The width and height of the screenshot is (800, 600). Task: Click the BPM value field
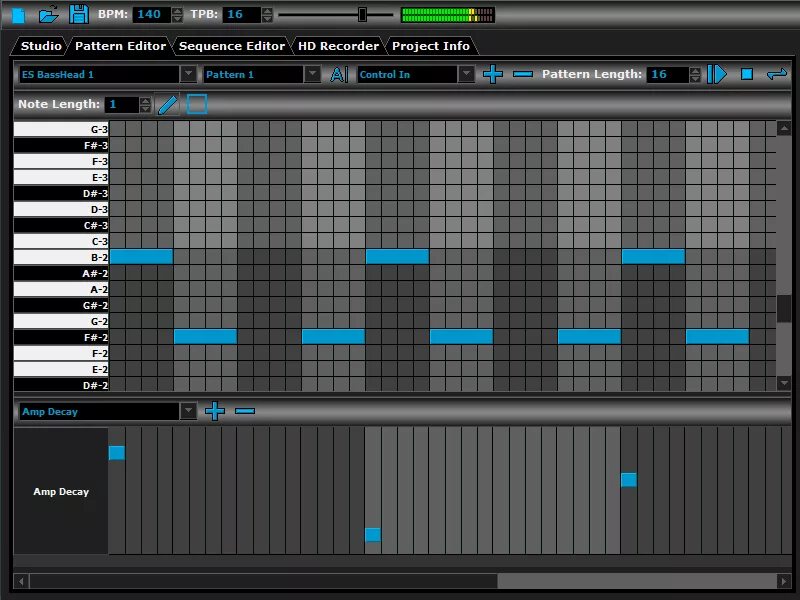pos(152,14)
